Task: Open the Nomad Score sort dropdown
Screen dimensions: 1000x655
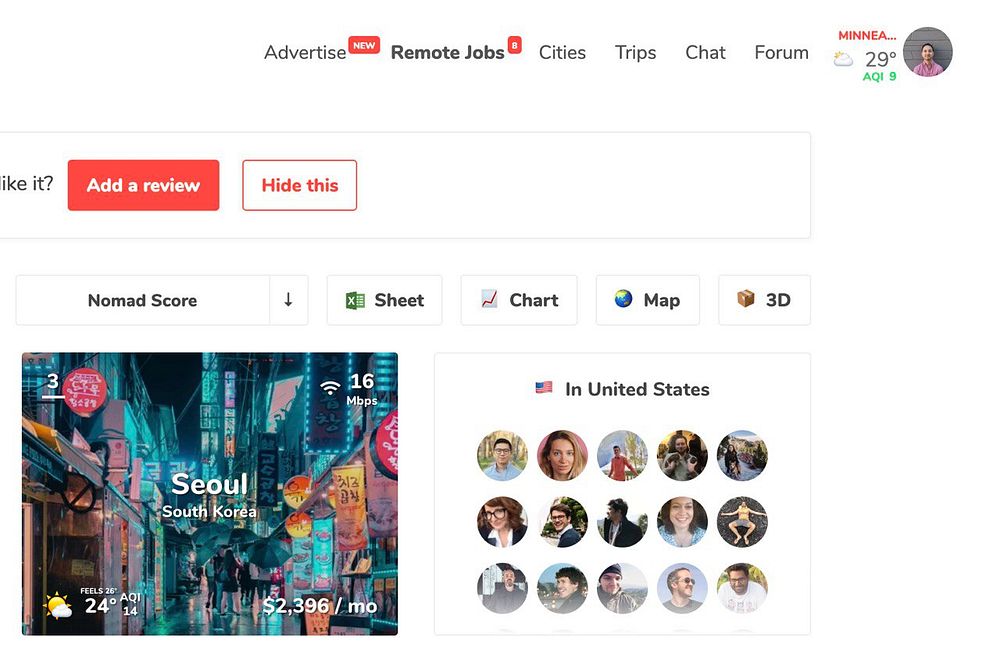Action: coord(143,300)
